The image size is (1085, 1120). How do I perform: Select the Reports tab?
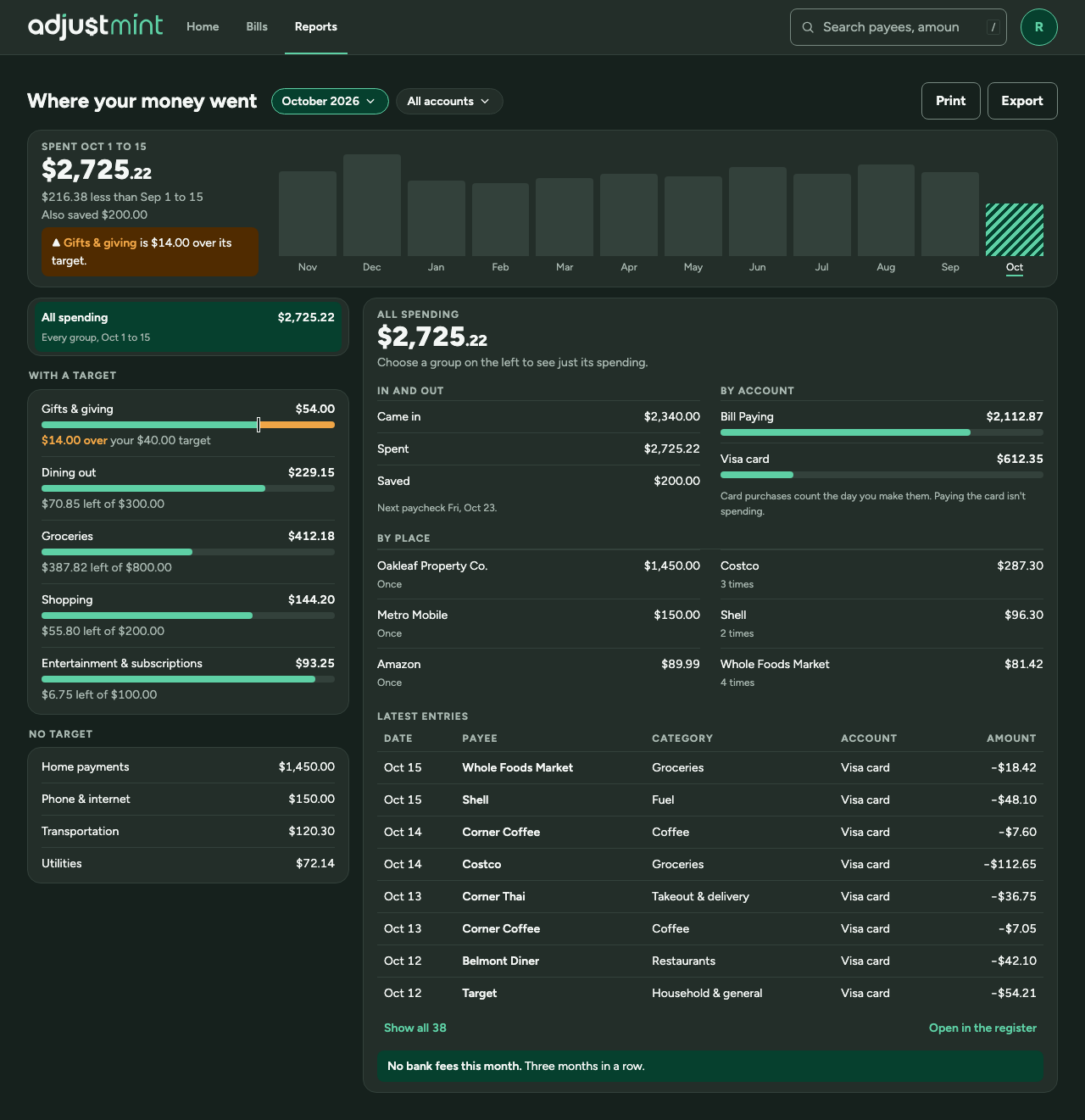pos(316,27)
